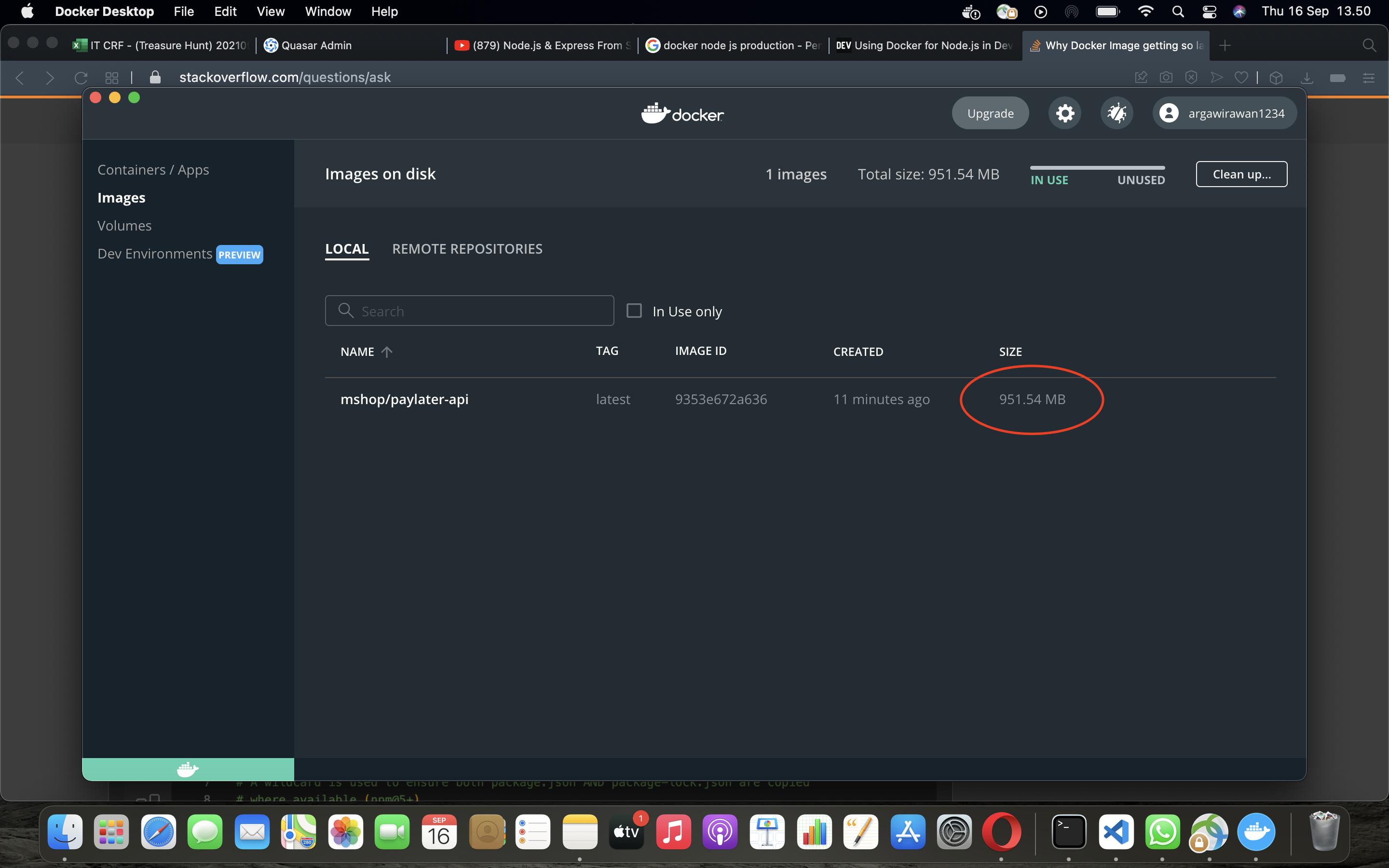The height and width of the screenshot is (868, 1389).
Task: Click the search magnifier icon in the images search box
Action: pos(345,311)
